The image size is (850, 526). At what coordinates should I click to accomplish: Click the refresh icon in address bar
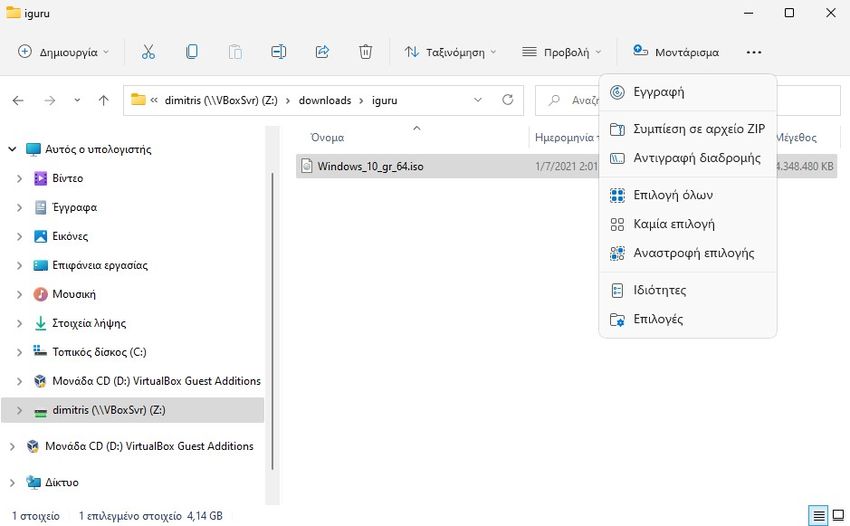pyautogui.click(x=507, y=100)
